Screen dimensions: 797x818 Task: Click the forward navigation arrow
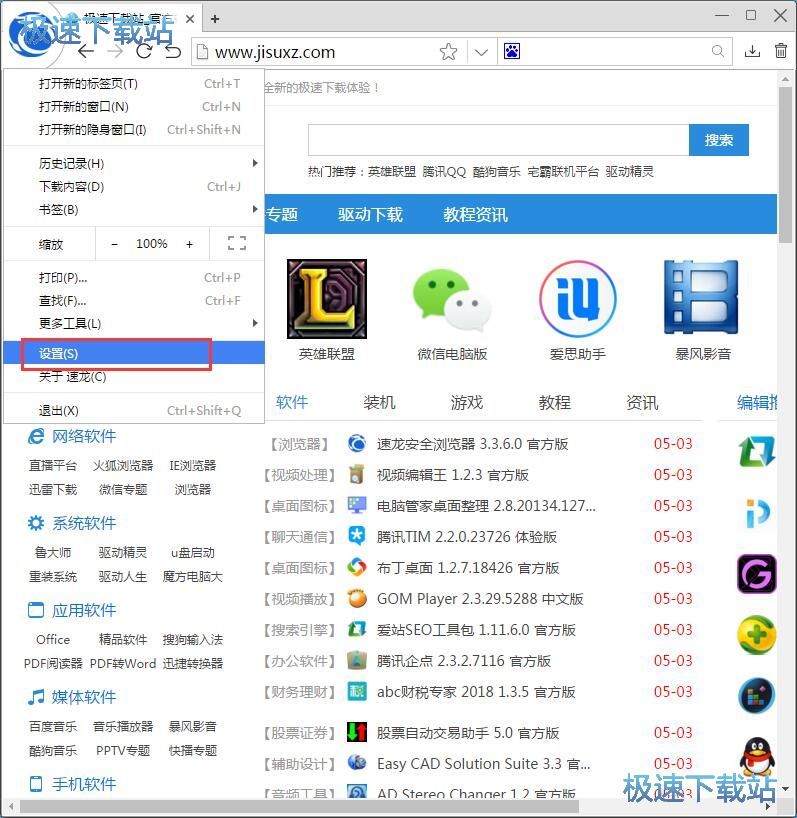pyautogui.click(x=115, y=51)
